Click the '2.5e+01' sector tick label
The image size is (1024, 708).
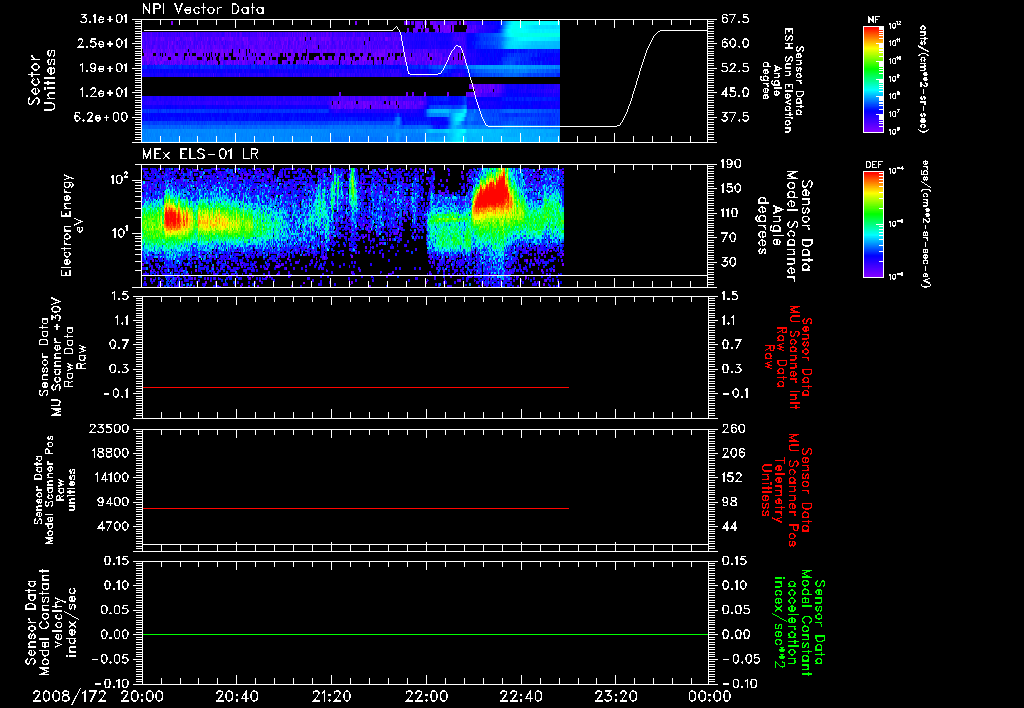pyautogui.click(x=104, y=43)
